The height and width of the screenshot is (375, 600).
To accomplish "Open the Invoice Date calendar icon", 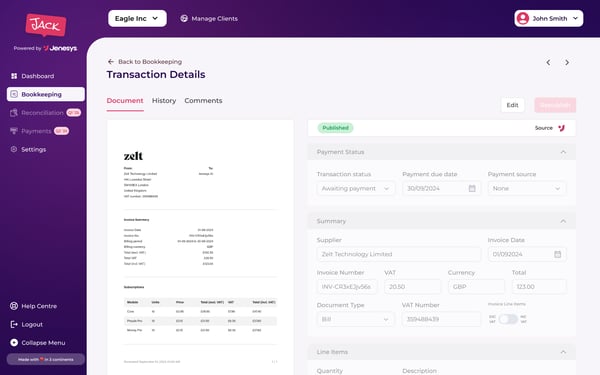I will pyautogui.click(x=558, y=254).
